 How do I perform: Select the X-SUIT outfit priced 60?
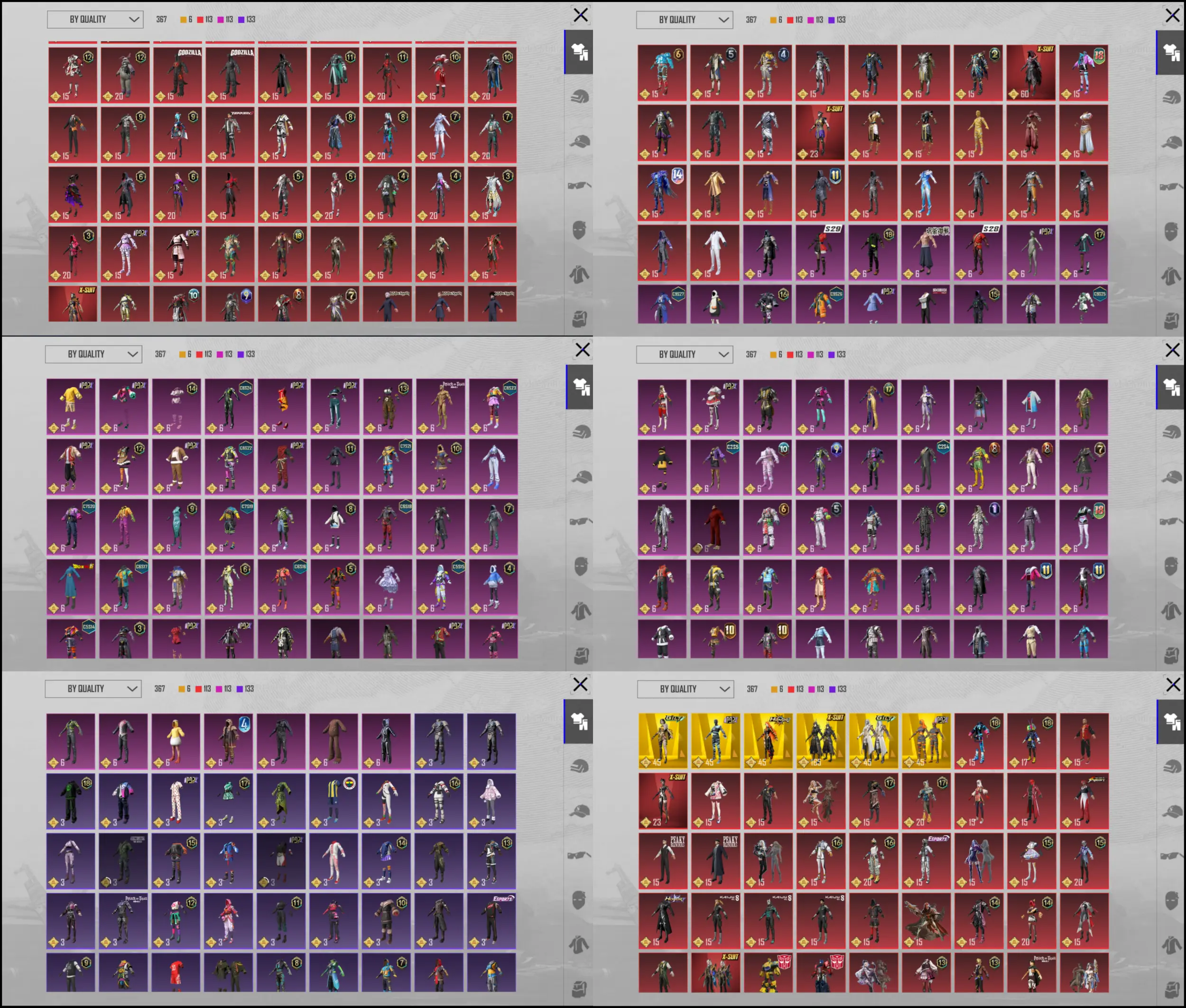pos(1030,73)
